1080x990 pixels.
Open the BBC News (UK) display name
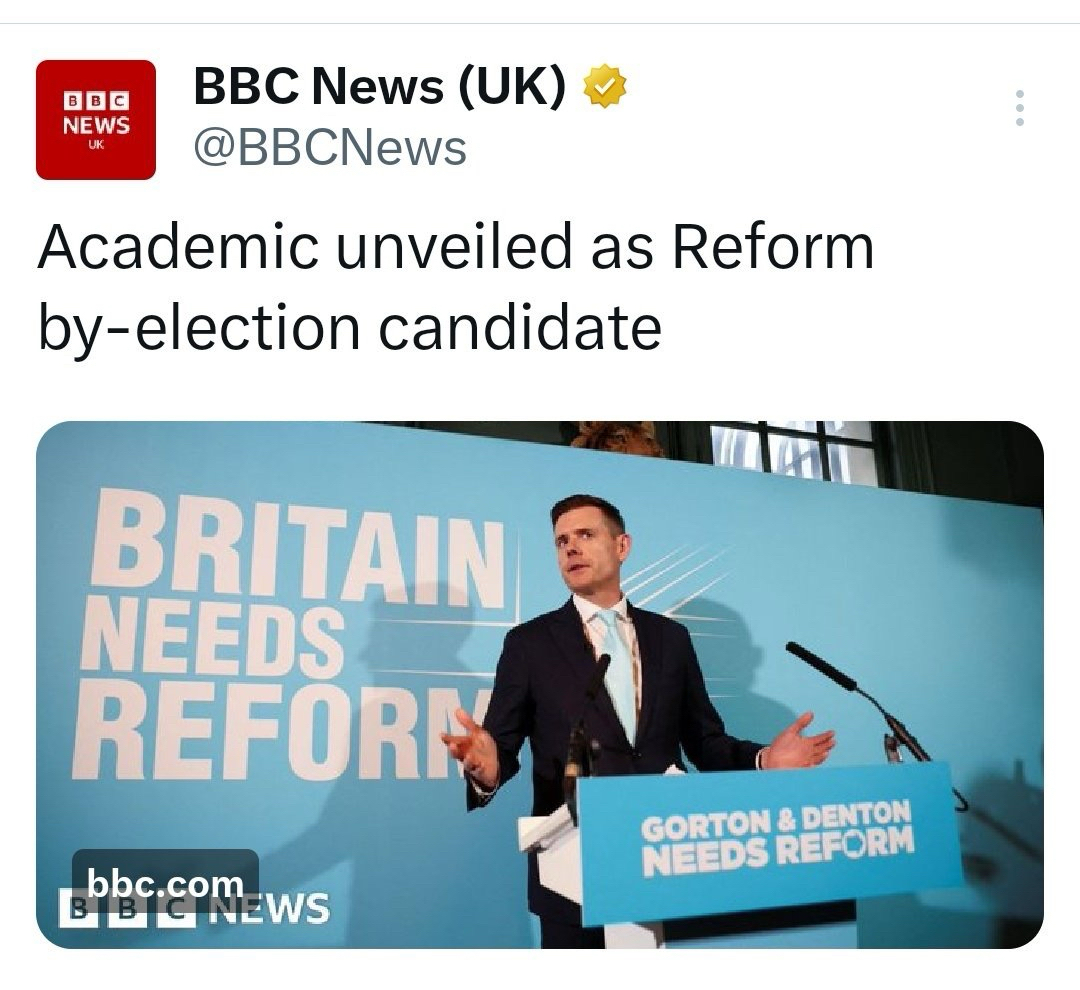[x=380, y=88]
